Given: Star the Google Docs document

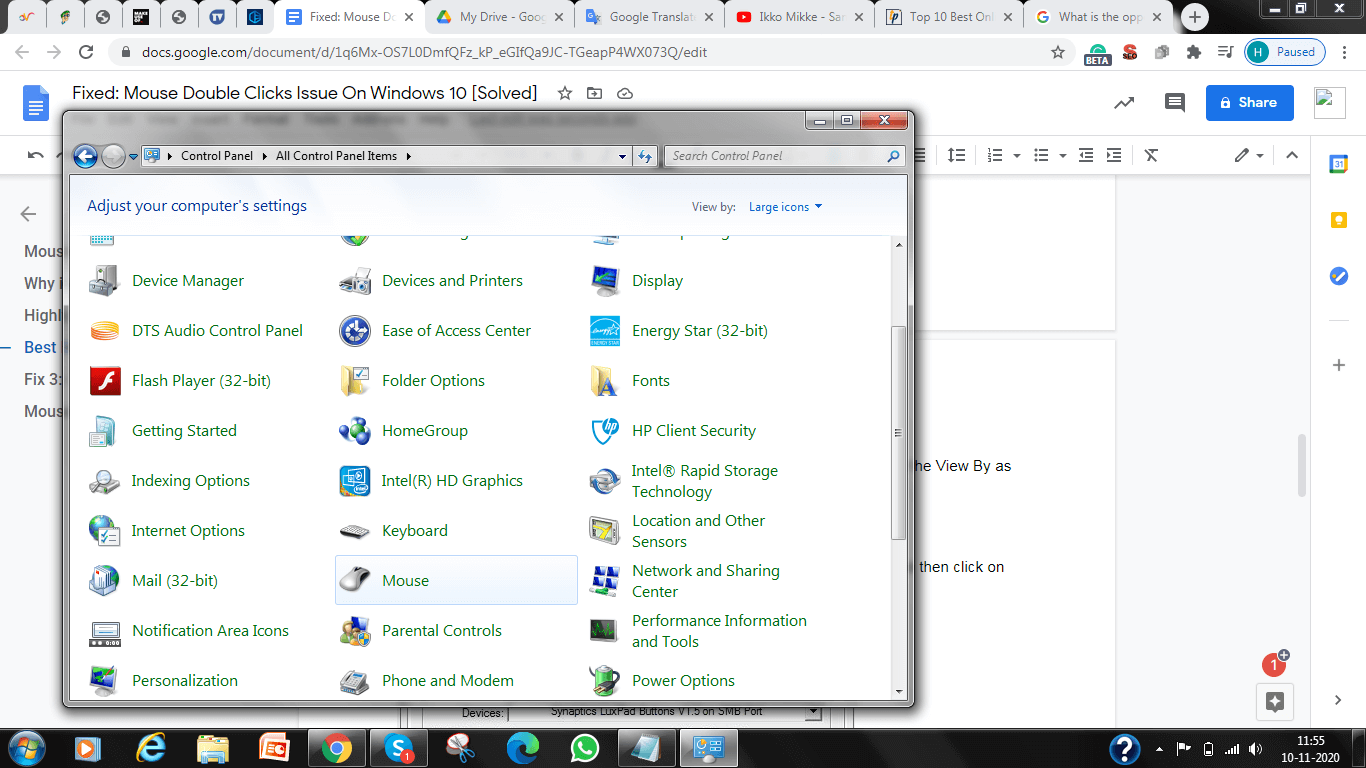Looking at the screenshot, I should 565,93.
